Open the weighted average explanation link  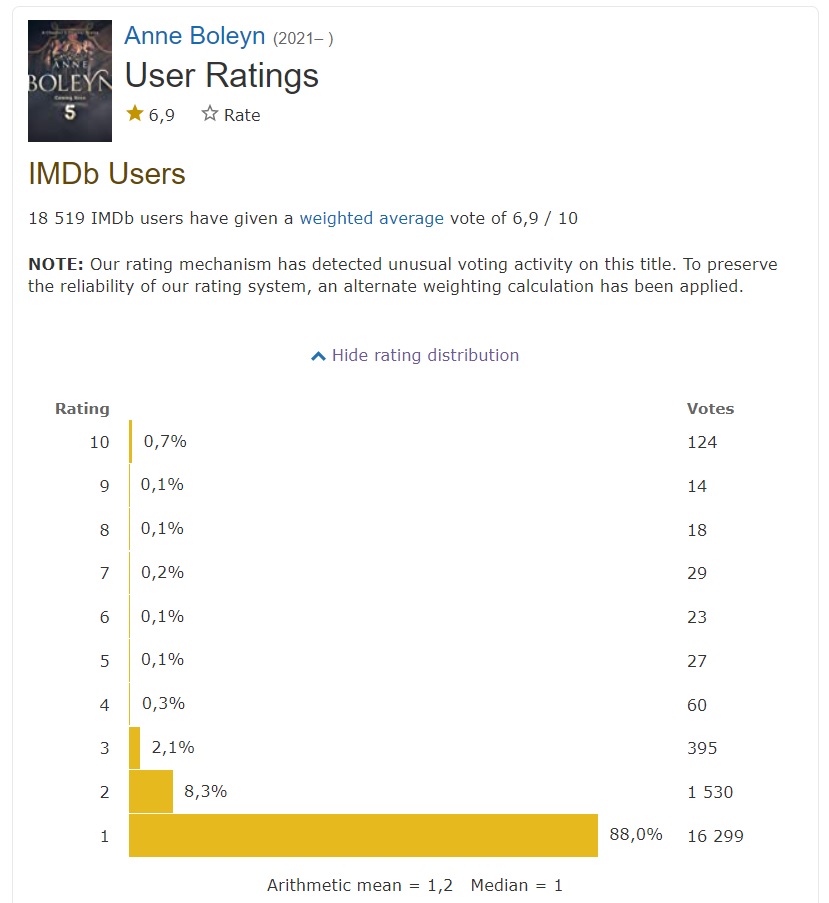point(371,218)
